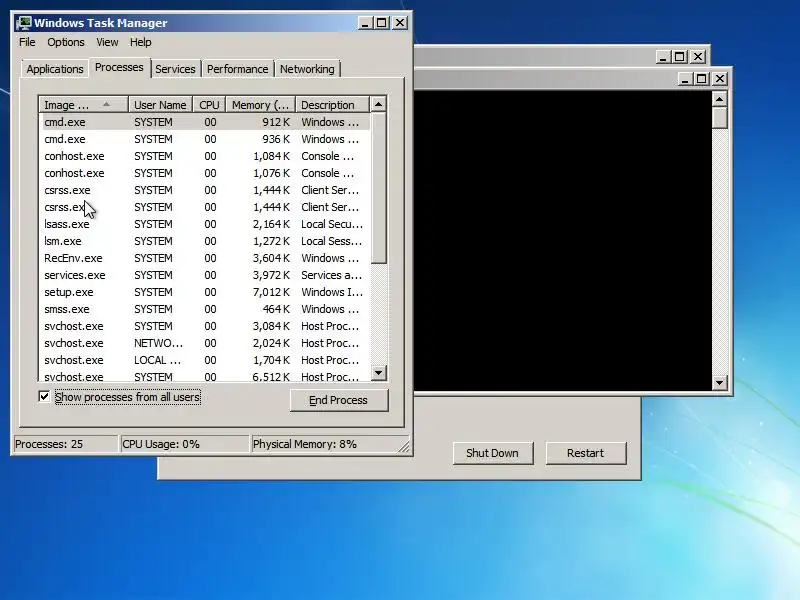The height and width of the screenshot is (600, 800).
Task: Open the Help menu
Action: pos(140,42)
